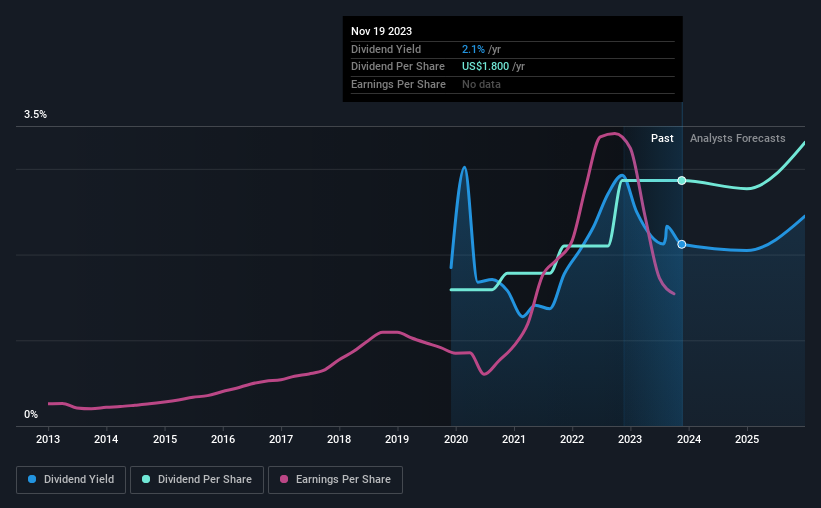The image size is (821, 508).
Task: Click the 2.1% Dividend Yield value in tooltip
Action: click(473, 49)
